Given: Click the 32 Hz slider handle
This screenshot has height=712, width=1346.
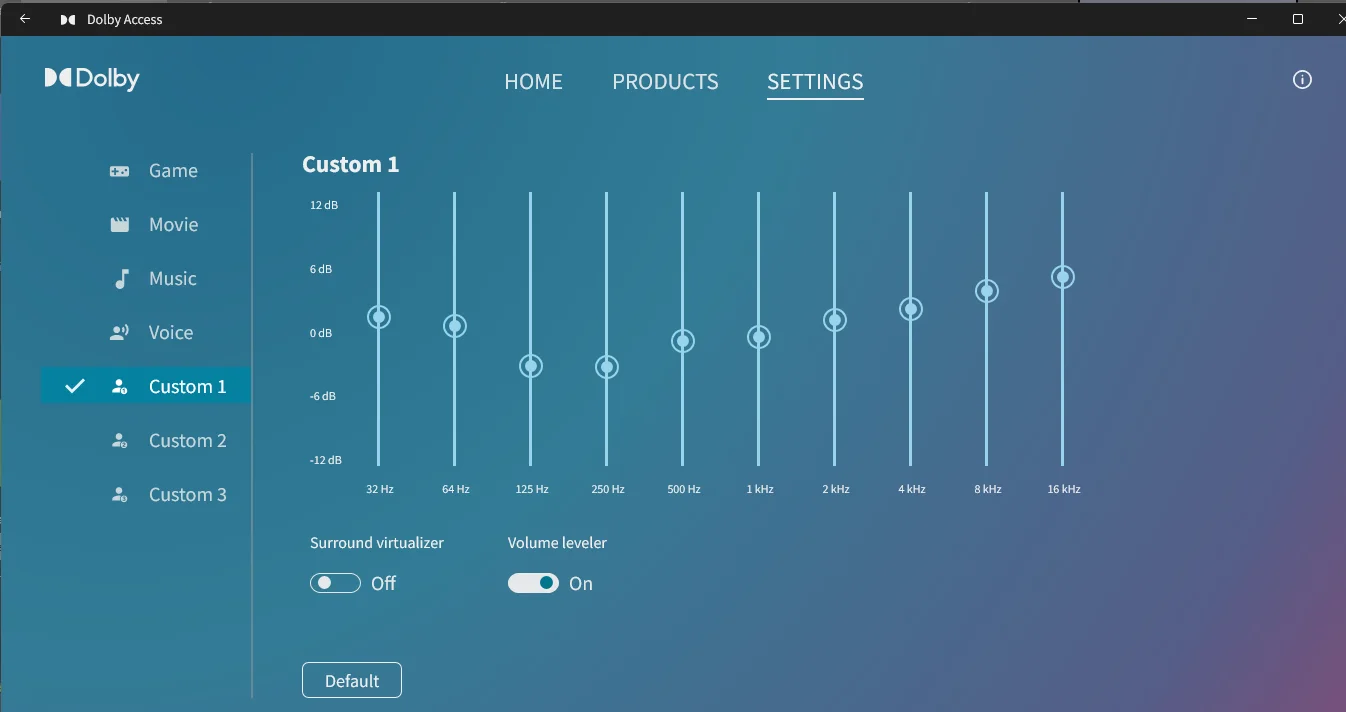Looking at the screenshot, I should pos(378,317).
